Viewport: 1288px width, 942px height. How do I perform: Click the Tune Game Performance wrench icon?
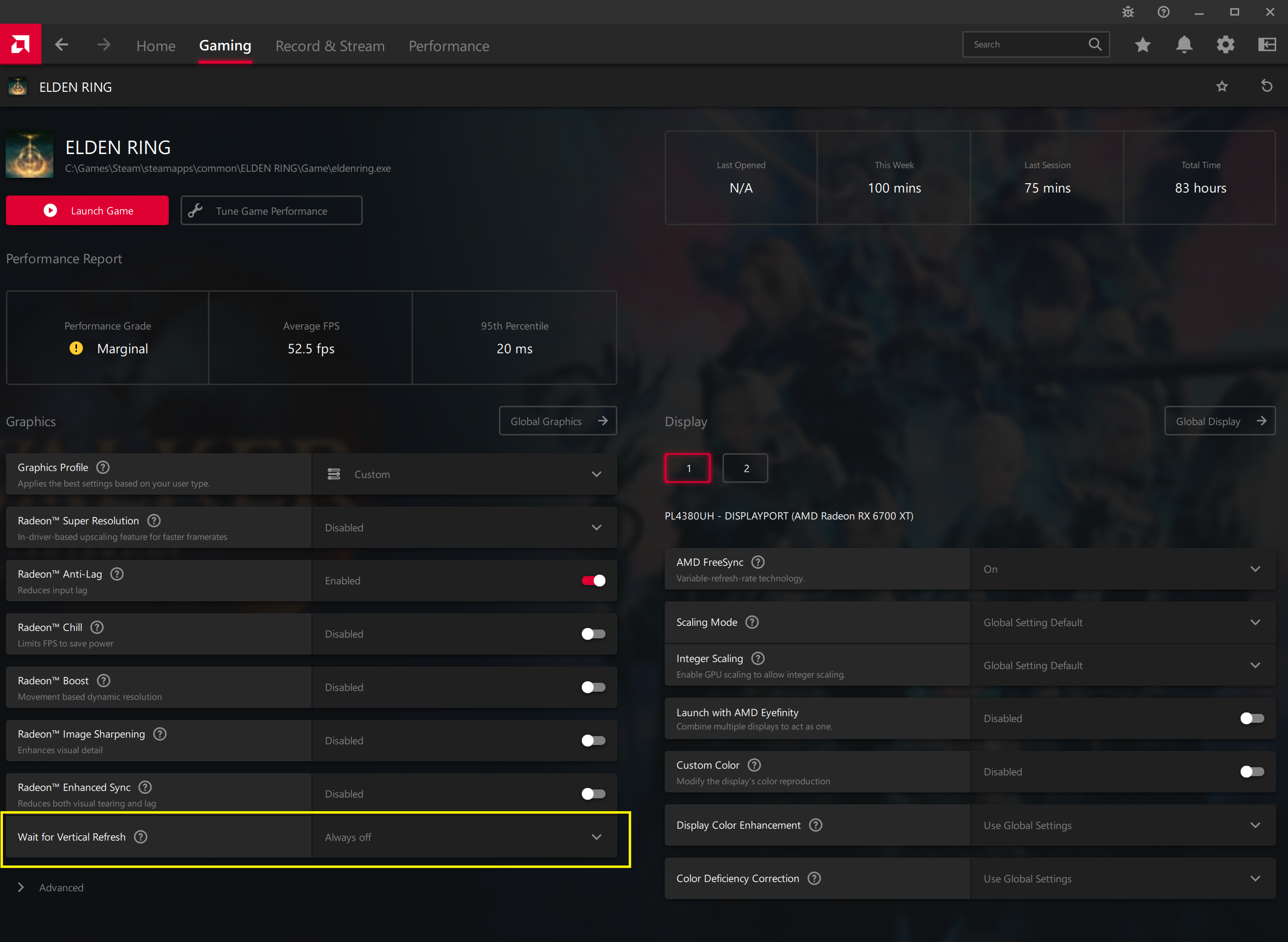(x=197, y=211)
